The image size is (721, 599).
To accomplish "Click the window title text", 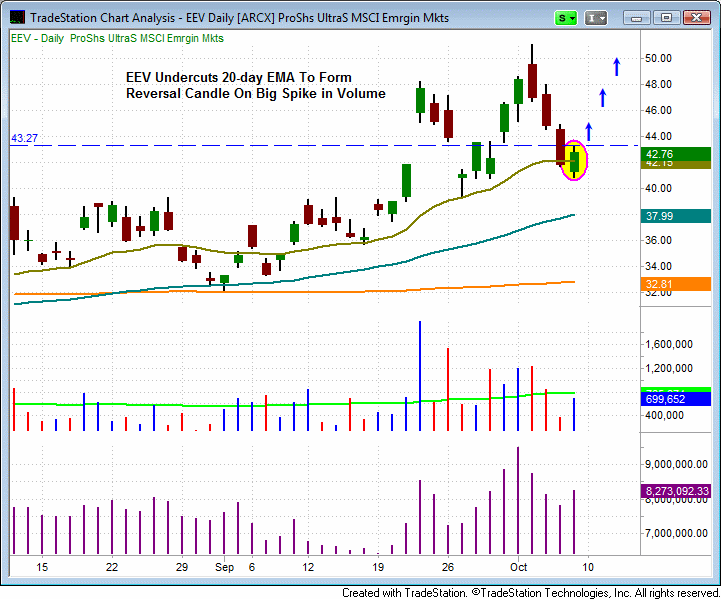I will click(239, 18).
